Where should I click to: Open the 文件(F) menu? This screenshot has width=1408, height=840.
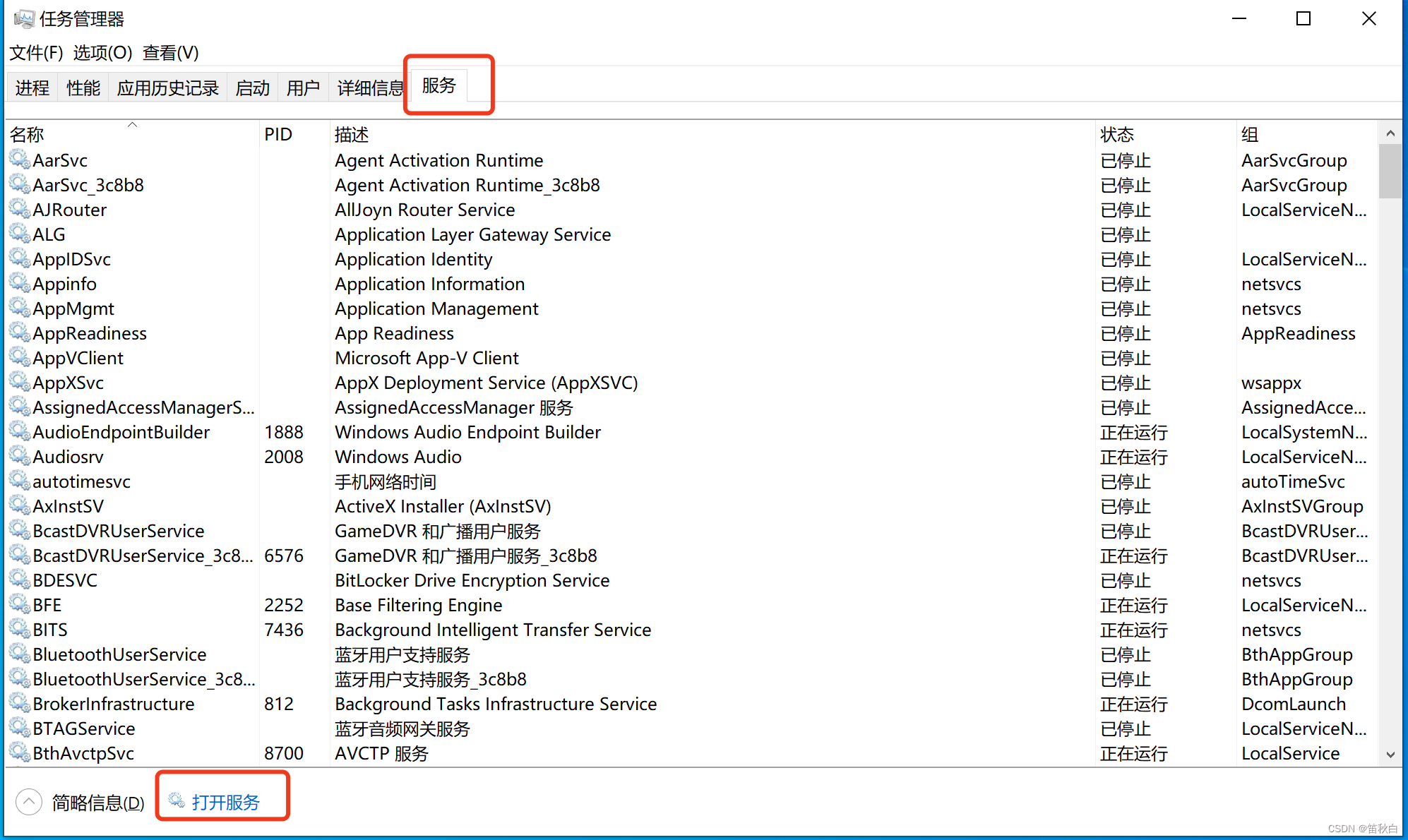(x=36, y=52)
